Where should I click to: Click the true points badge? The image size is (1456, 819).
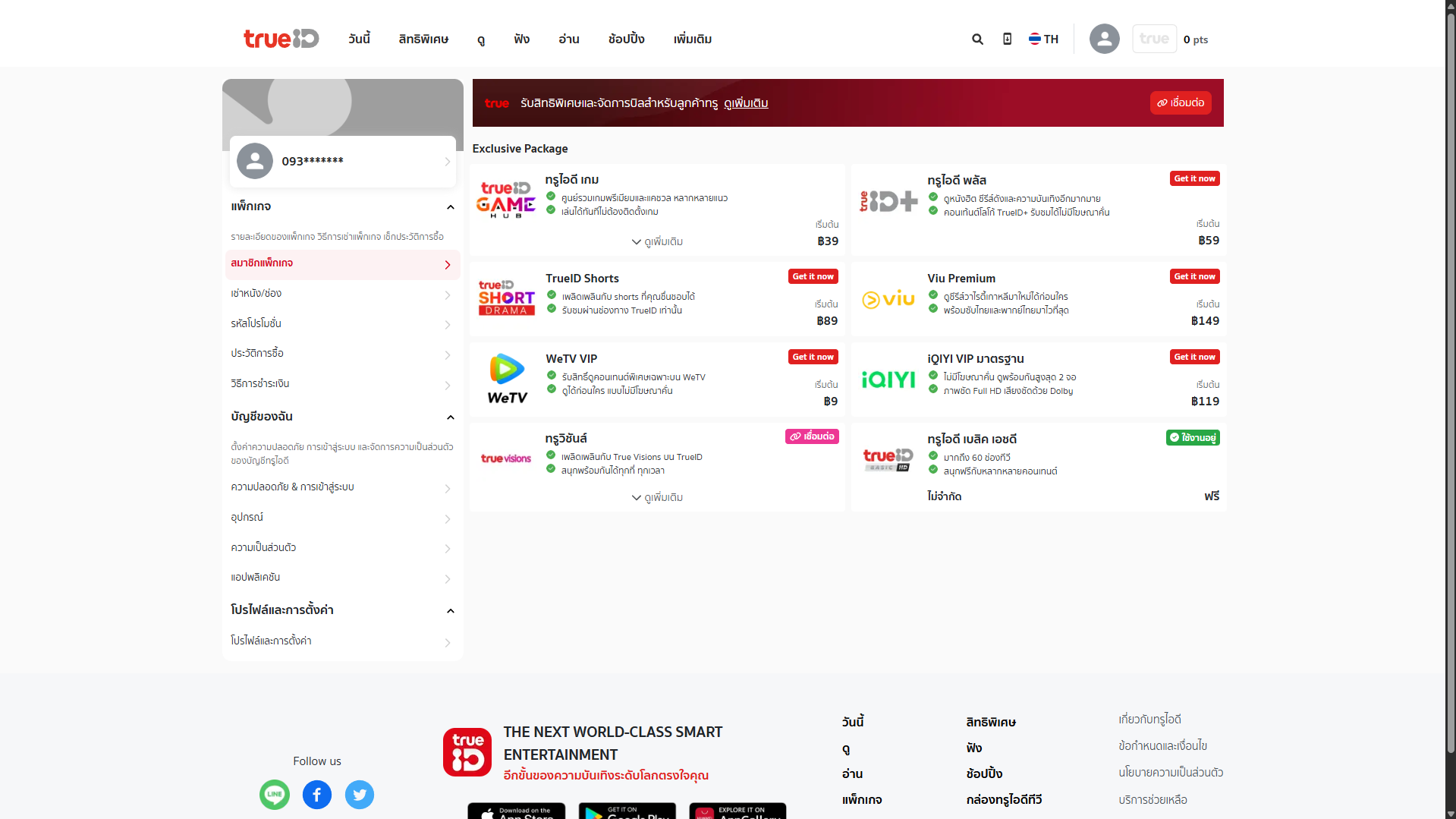[1154, 39]
